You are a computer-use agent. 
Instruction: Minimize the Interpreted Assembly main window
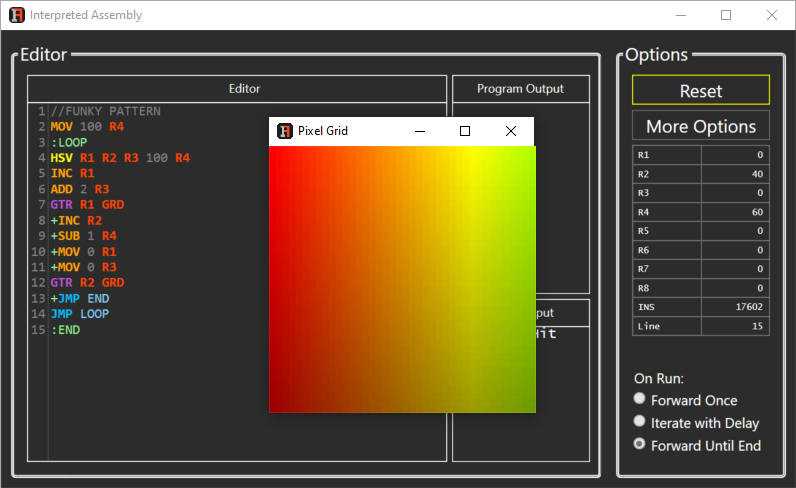coord(681,15)
